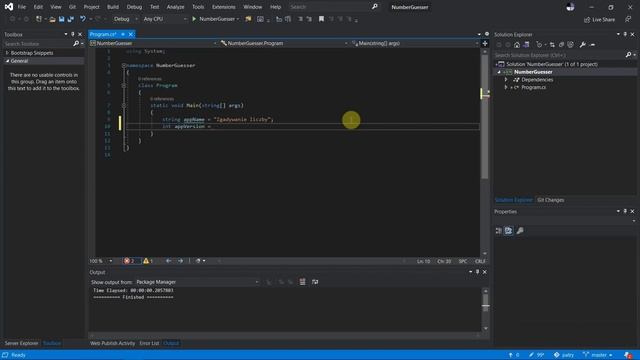640x360 pixels.
Task: Close the Program.cs tab
Action: [x=131, y=34]
